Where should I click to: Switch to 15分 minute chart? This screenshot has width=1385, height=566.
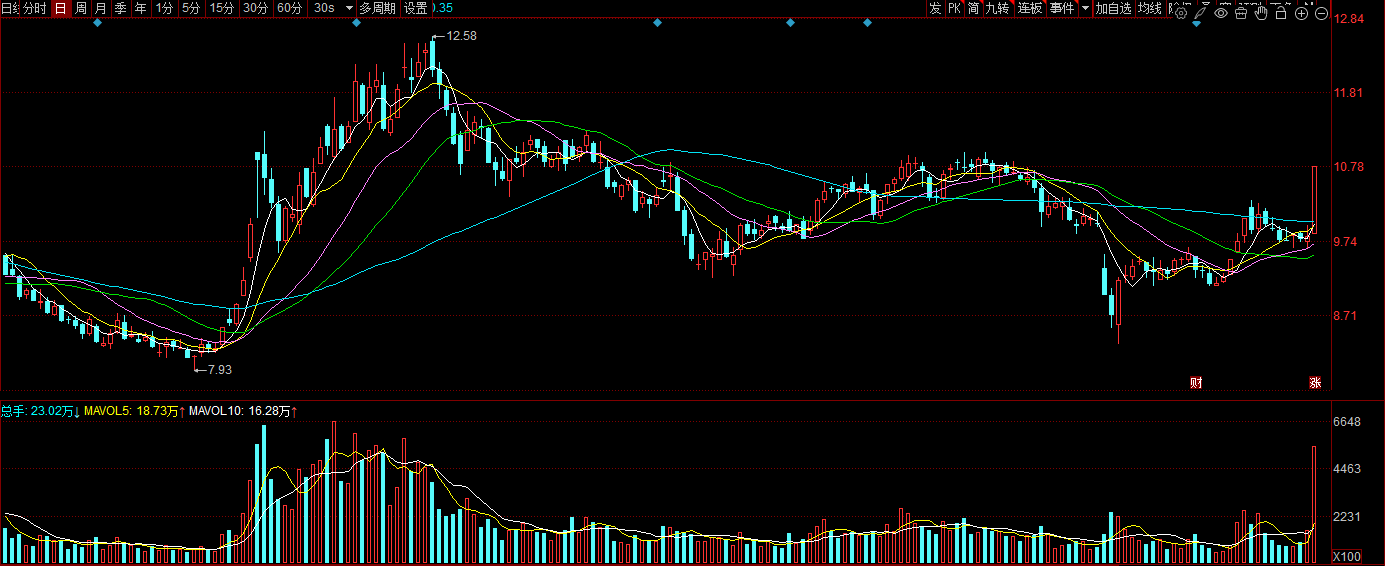(x=221, y=8)
